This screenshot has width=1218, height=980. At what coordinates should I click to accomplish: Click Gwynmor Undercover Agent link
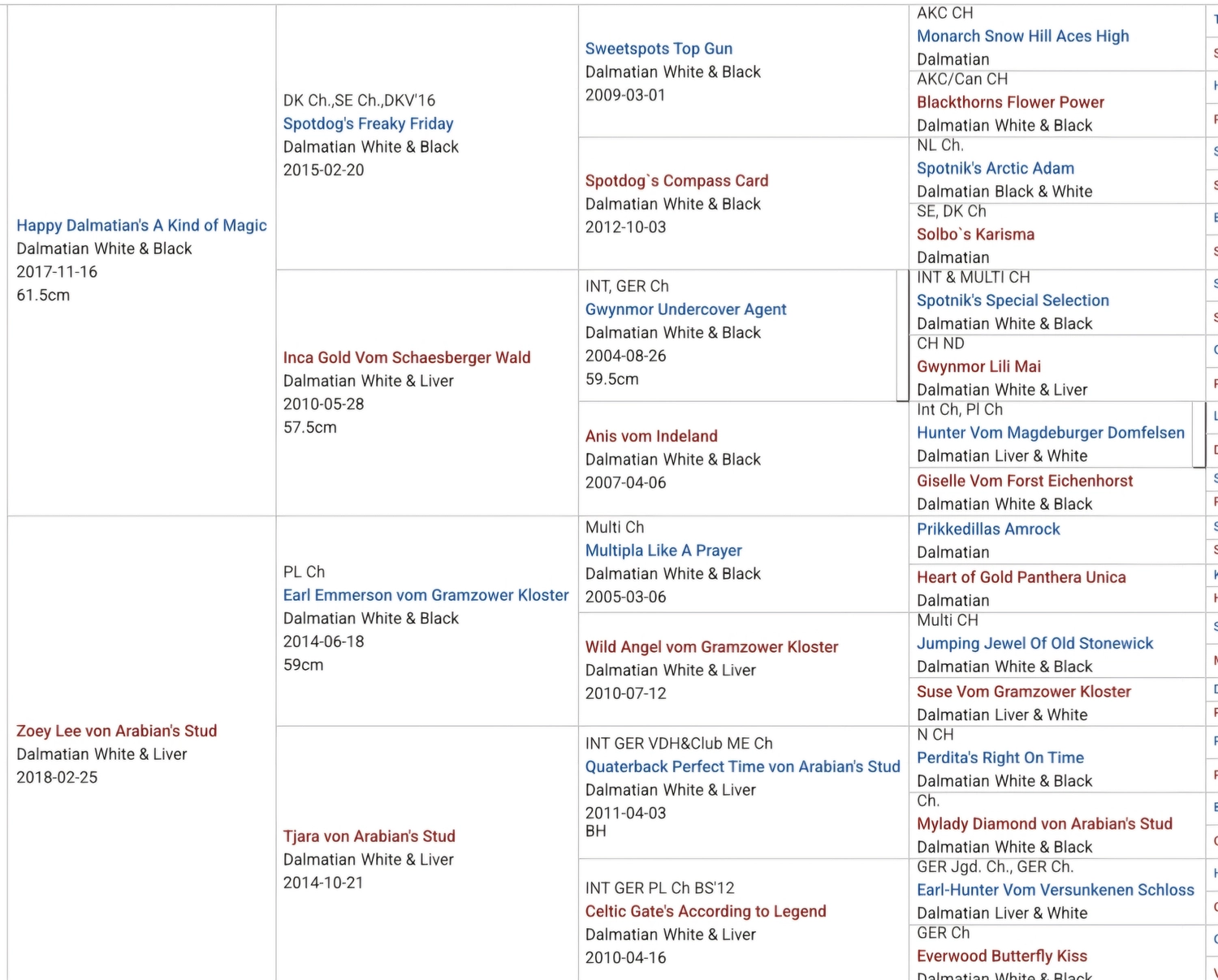(x=685, y=309)
